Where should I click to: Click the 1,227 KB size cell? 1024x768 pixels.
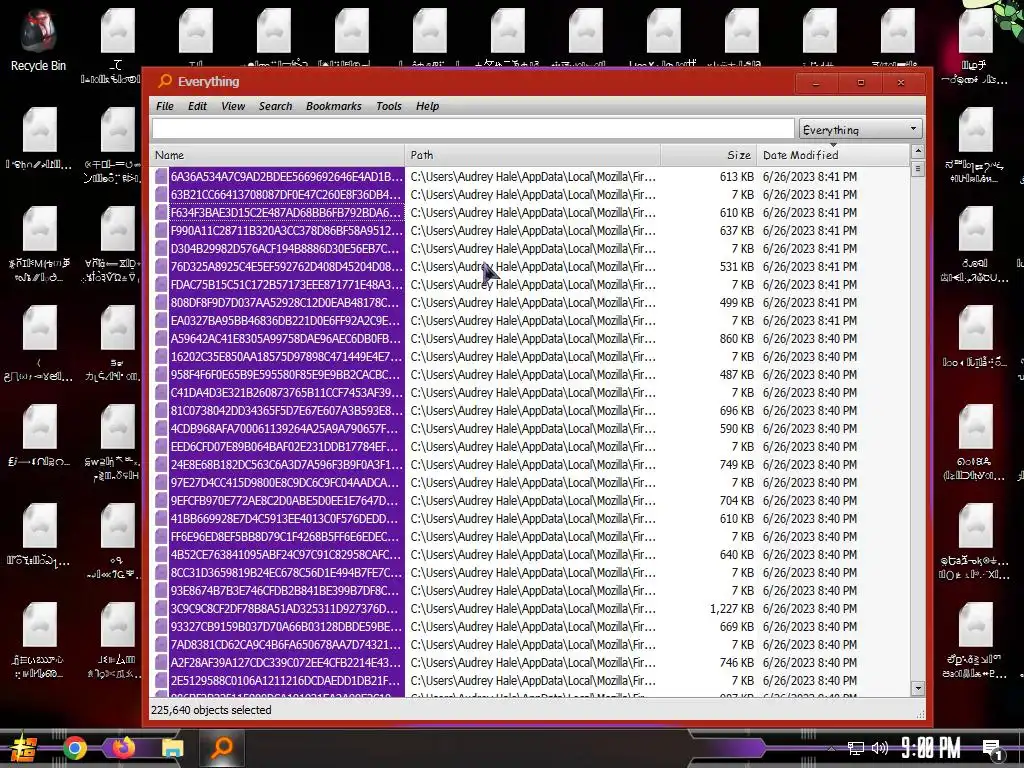[x=731, y=609]
